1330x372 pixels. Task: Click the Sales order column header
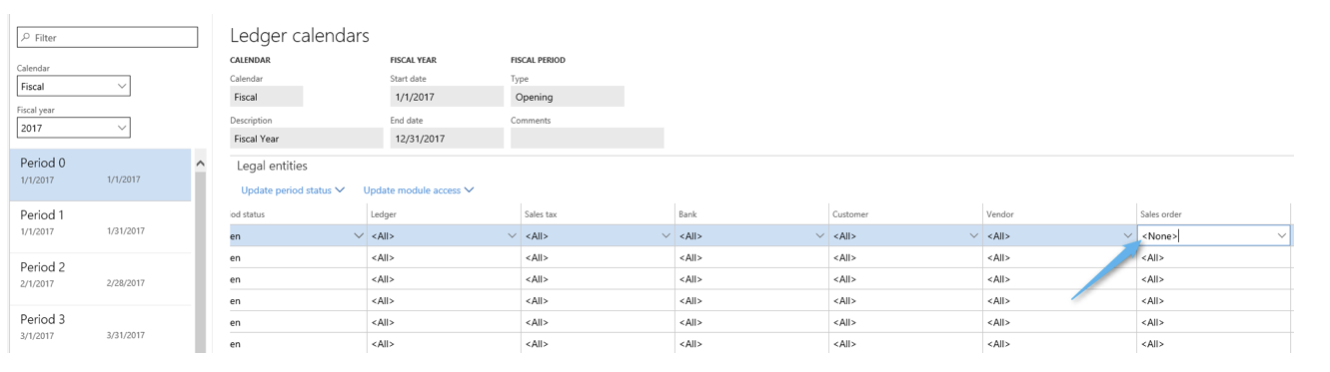[x=1160, y=214]
